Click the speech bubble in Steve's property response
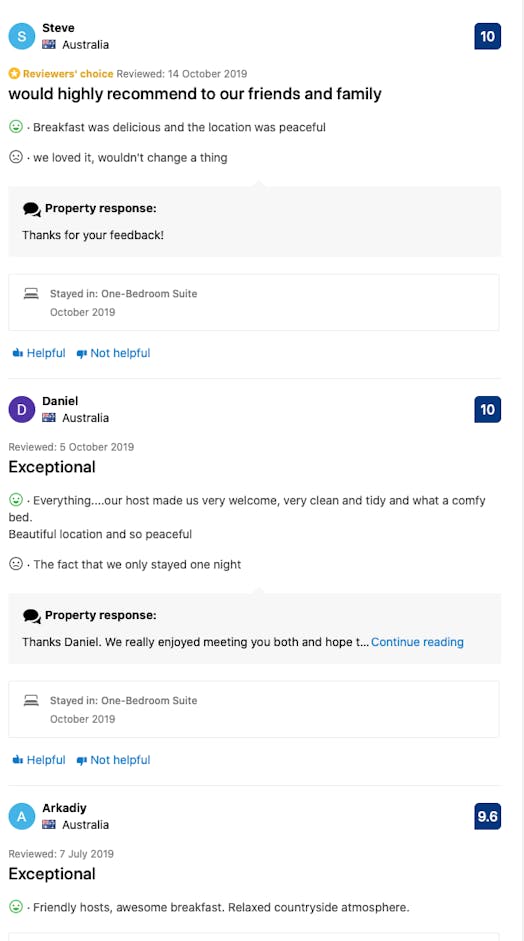The width and height of the screenshot is (524, 941). coord(32,209)
